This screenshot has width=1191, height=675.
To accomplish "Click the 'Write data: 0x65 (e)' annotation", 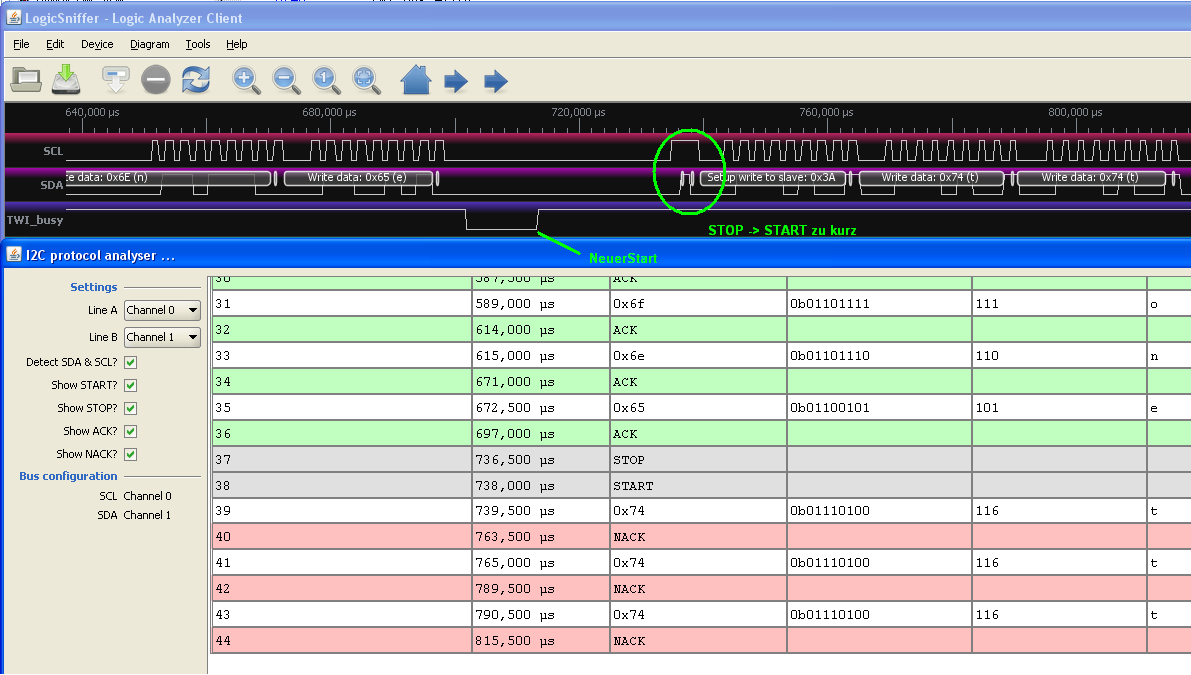I will pos(357,178).
